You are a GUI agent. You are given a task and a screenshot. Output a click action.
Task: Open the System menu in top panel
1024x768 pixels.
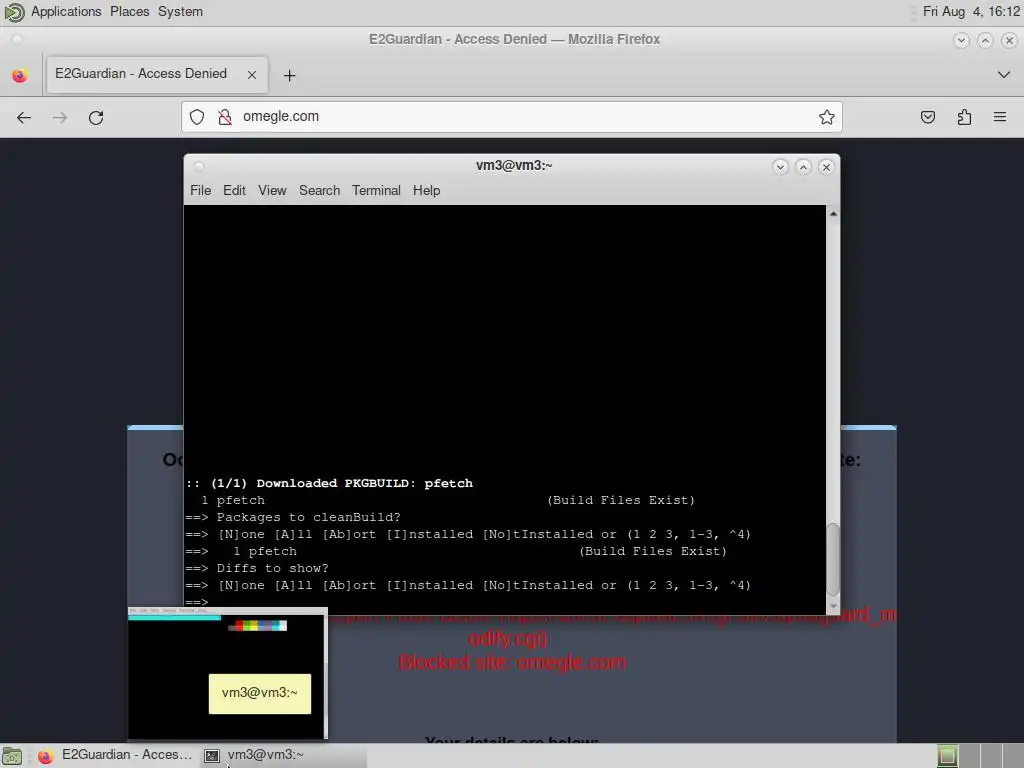(x=180, y=12)
